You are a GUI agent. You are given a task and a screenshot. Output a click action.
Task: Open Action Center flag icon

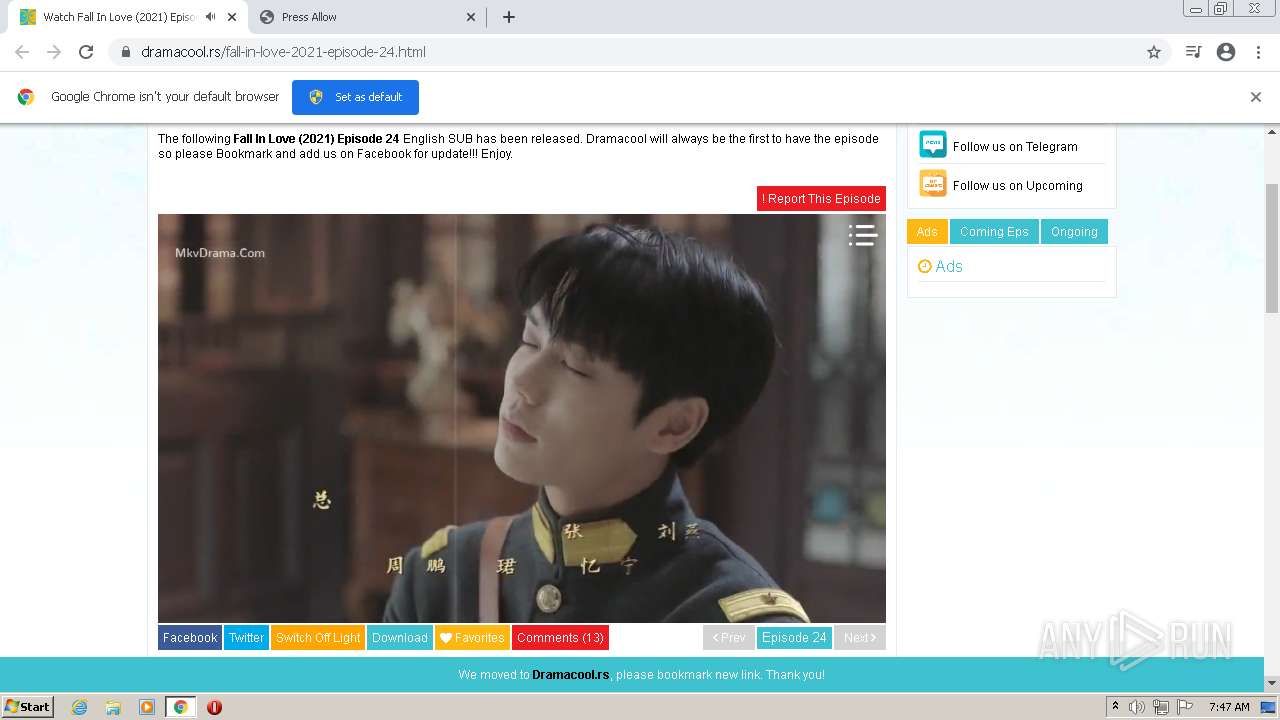pos(1185,707)
